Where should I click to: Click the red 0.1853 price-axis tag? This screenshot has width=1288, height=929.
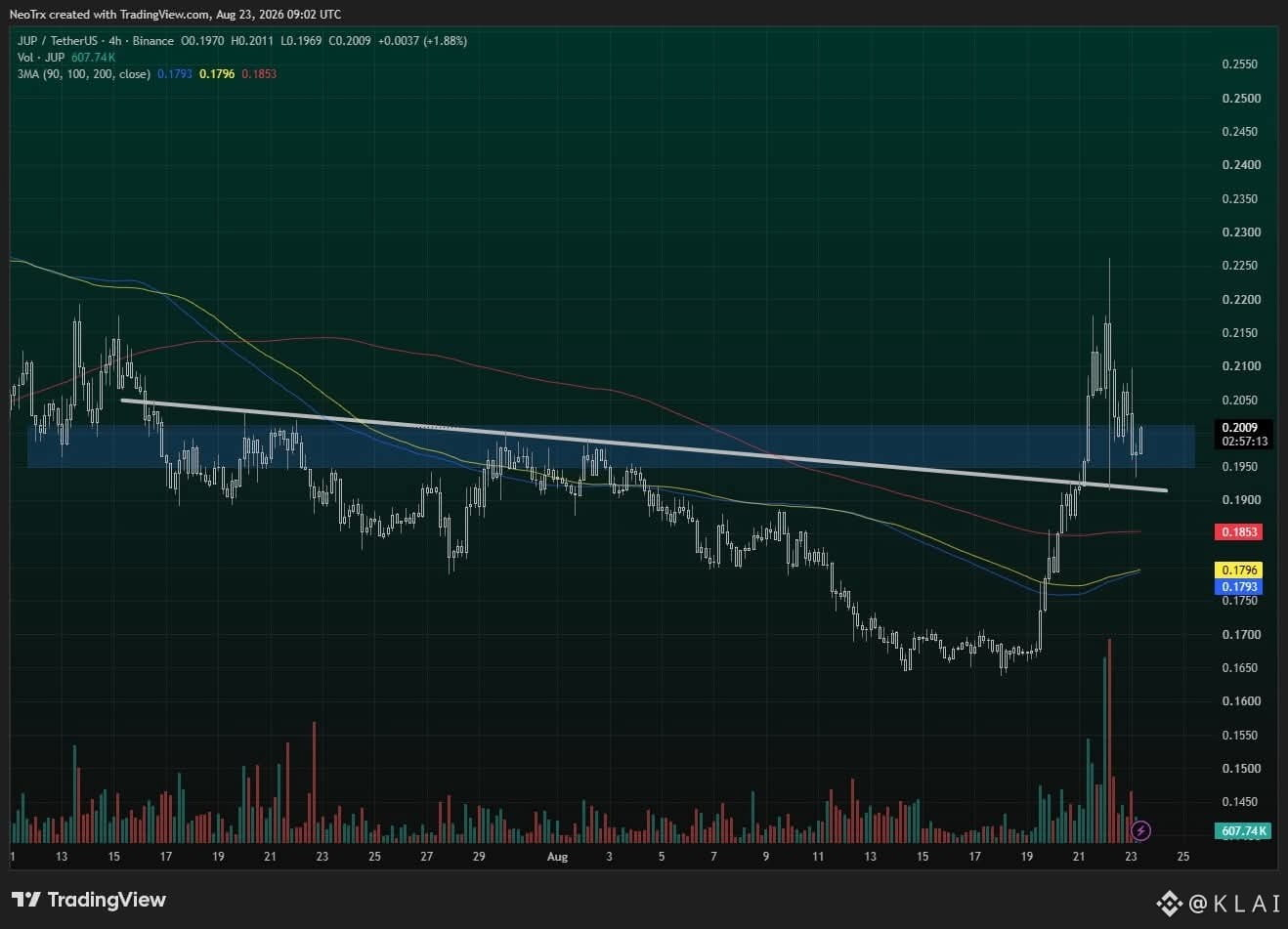point(1237,532)
